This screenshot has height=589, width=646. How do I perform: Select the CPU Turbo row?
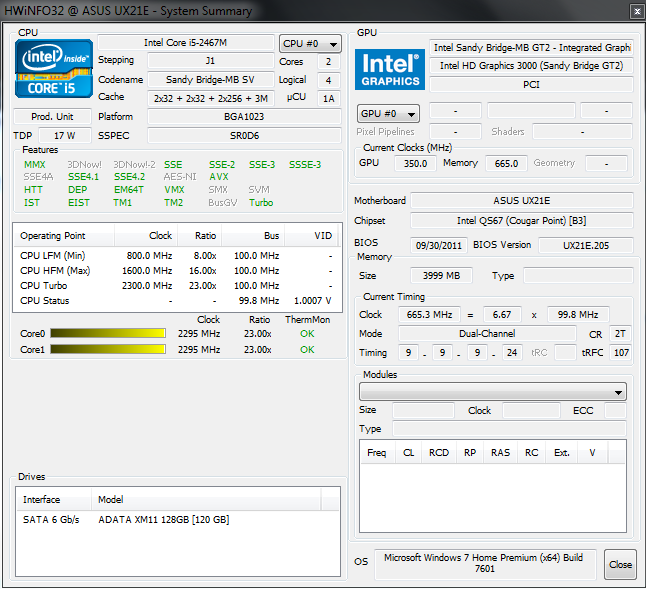pos(177,286)
